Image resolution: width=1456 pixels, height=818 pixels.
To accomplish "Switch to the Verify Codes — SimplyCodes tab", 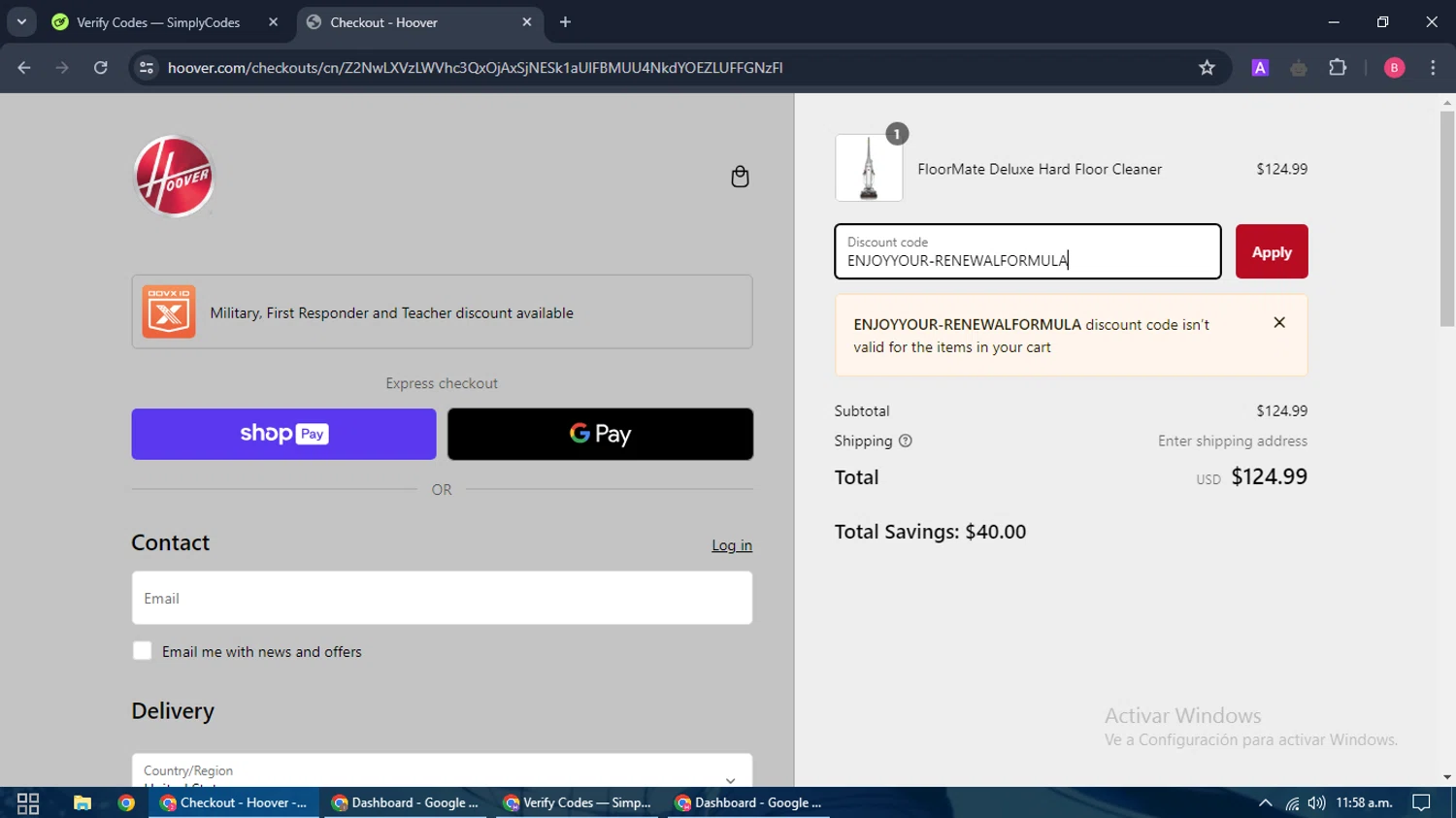I will (158, 22).
